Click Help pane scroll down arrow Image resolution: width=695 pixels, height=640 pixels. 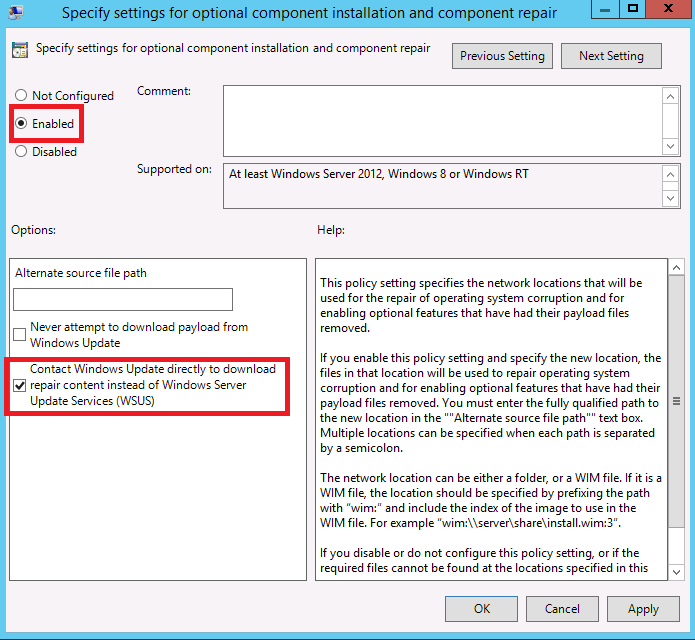point(676,572)
